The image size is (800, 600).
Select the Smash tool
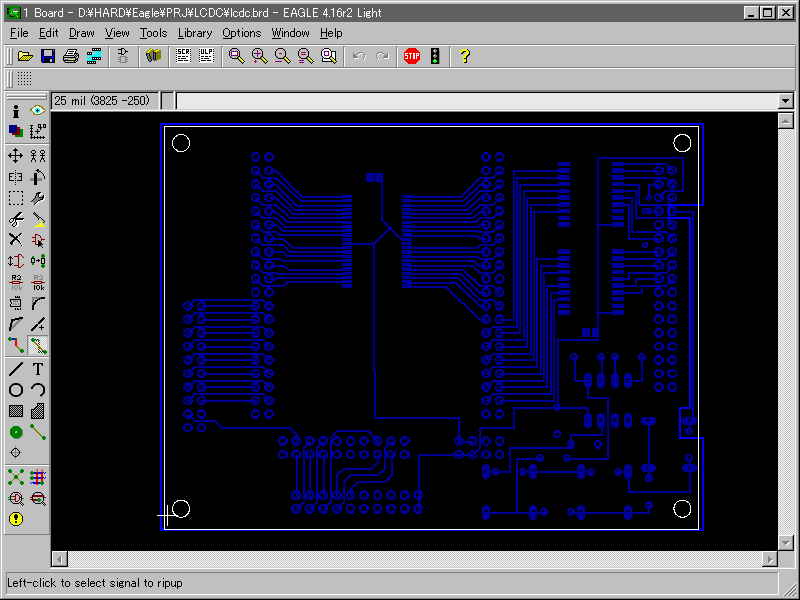pos(16,304)
